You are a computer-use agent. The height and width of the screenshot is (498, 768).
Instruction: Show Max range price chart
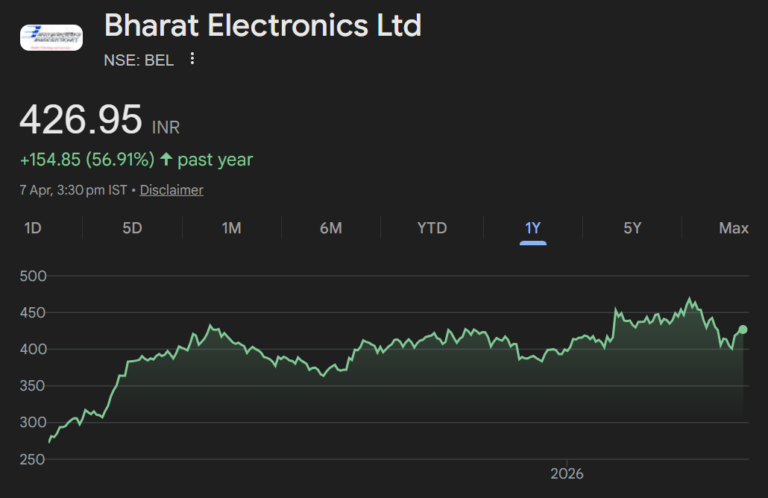(x=734, y=228)
